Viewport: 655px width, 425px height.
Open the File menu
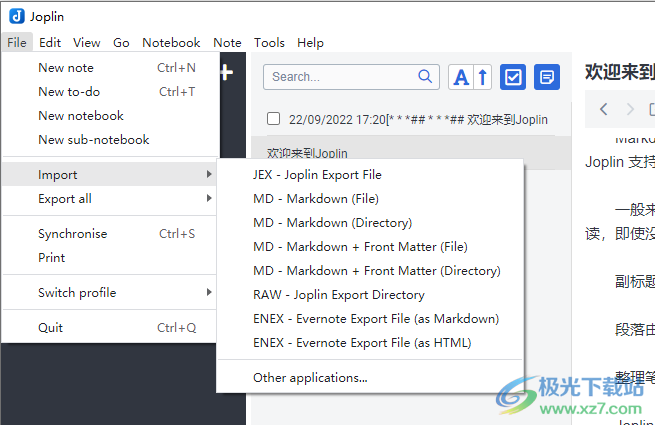17,43
